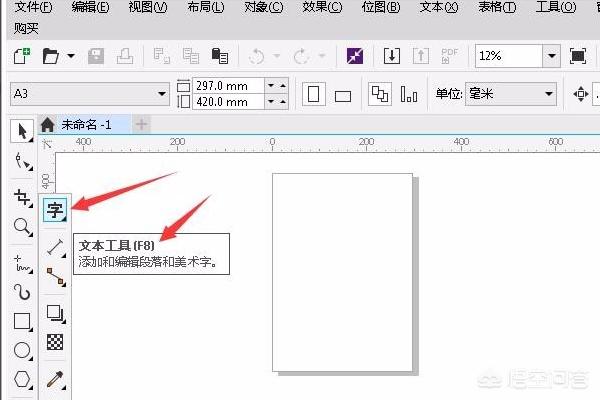Select the Eyedropper tool
This screenshot has width=600, height=400.
point(54,380)
